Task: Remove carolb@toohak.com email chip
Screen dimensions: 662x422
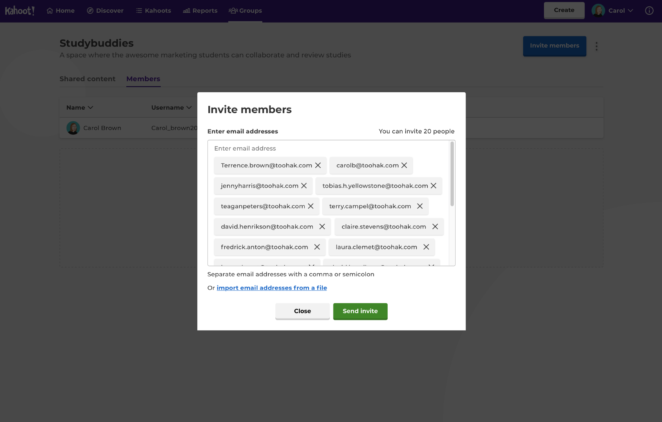Action: pos(404,166)
